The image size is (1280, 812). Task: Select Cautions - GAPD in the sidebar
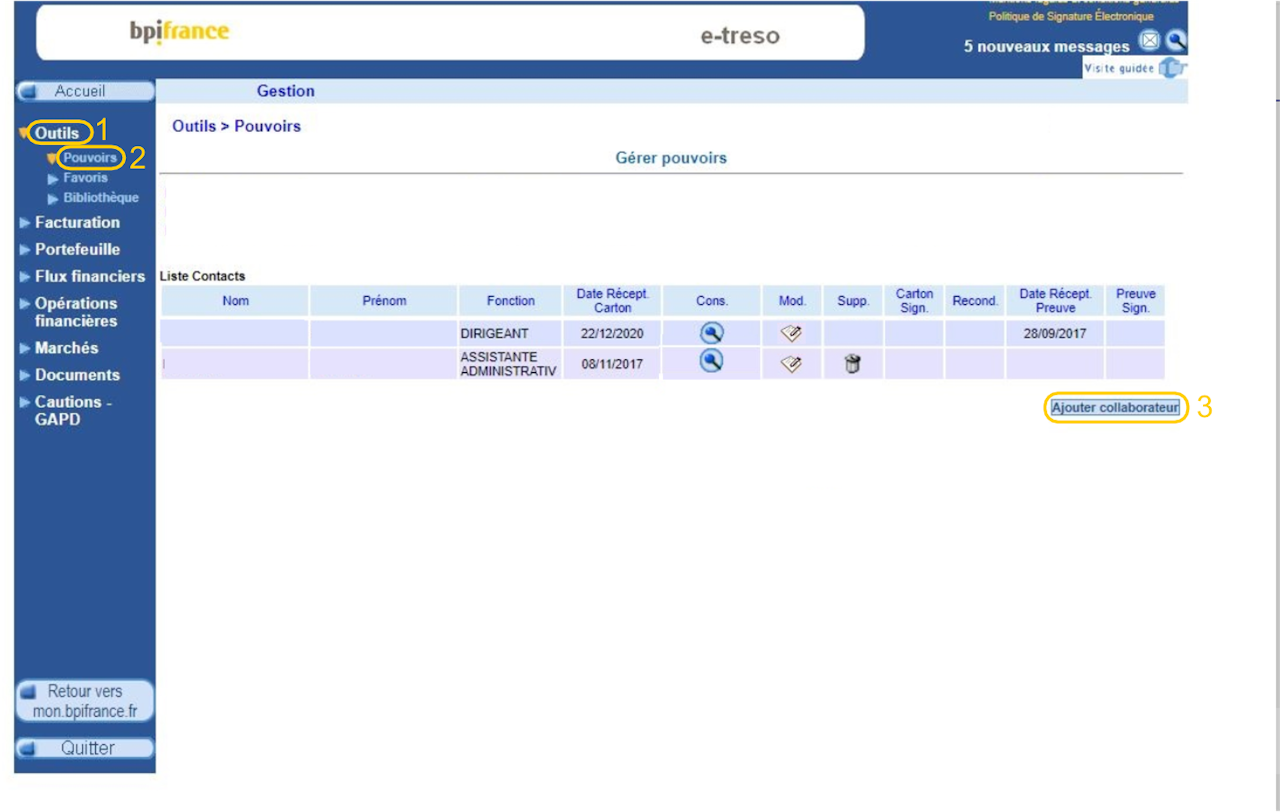pos(73,411)
